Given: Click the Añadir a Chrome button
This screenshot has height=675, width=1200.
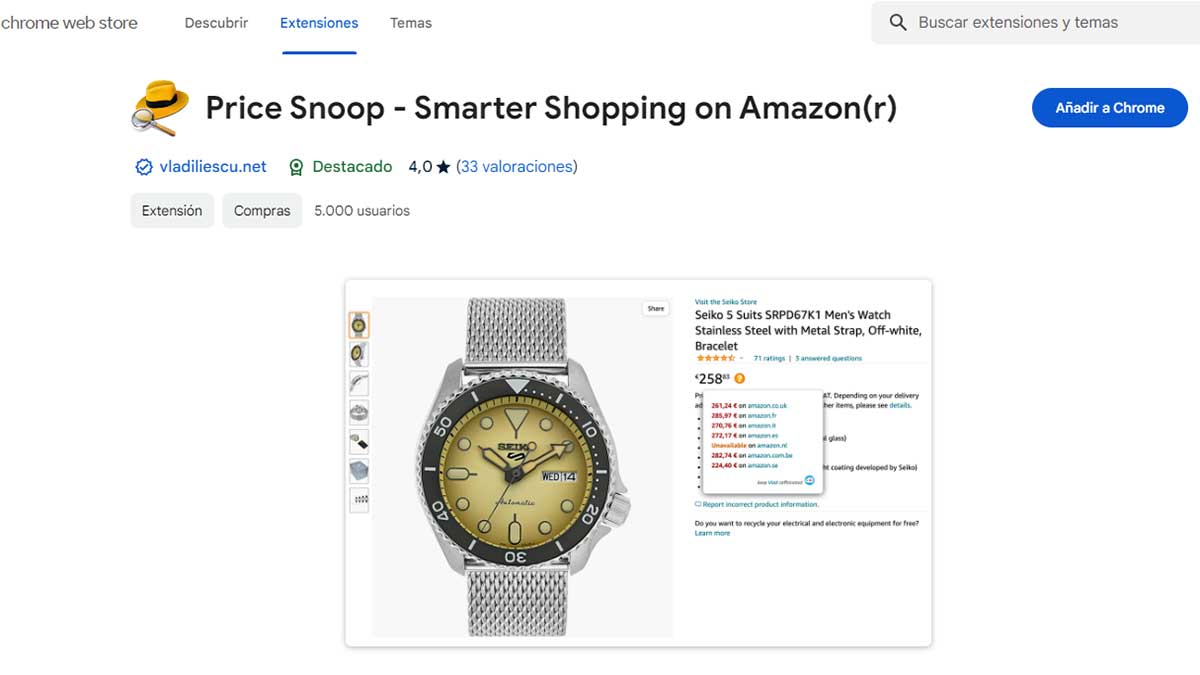Looking at the screenshot, I should [x=1109, y=107].
